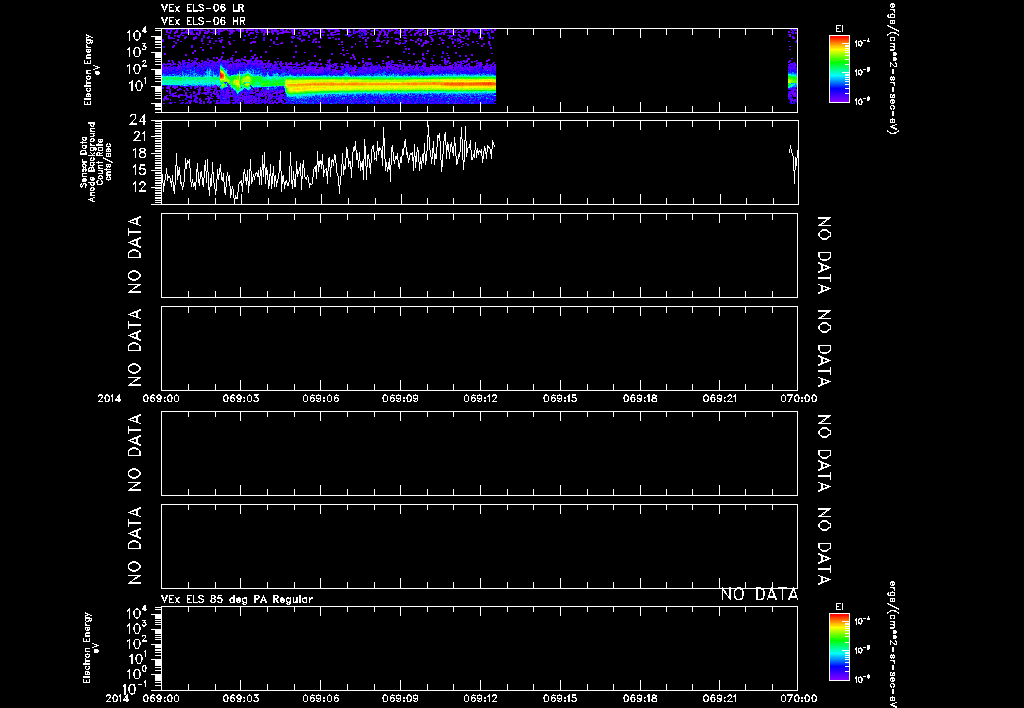
Task: Click the EI color bar beside the 85 deg PA panel
Action: click(x=839, y=647)
